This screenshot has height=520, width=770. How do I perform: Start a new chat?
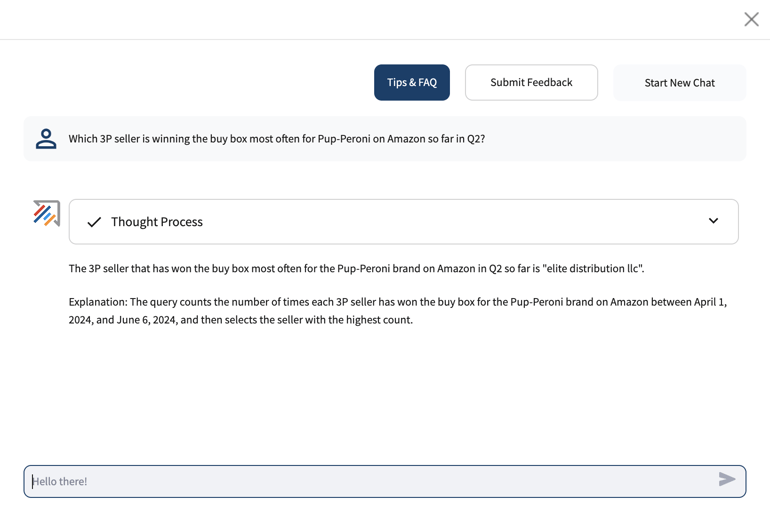coord(680,82)
